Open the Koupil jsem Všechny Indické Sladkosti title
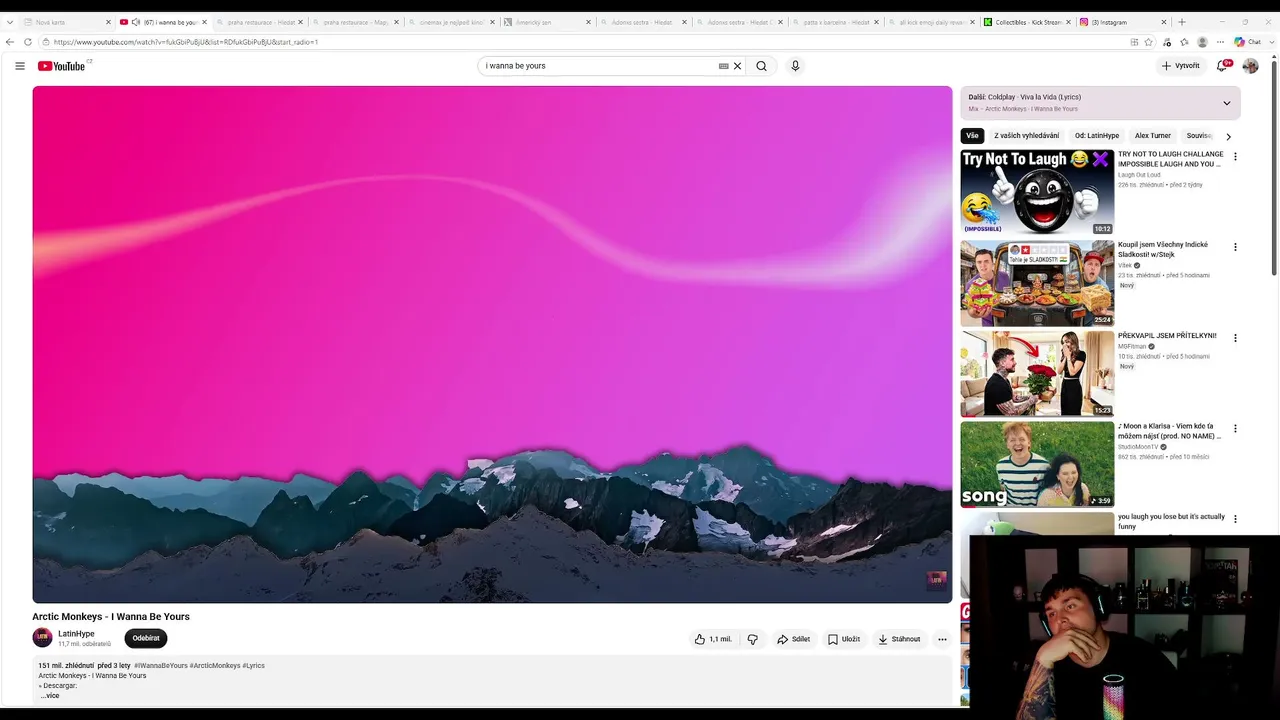 [1163, 249]
